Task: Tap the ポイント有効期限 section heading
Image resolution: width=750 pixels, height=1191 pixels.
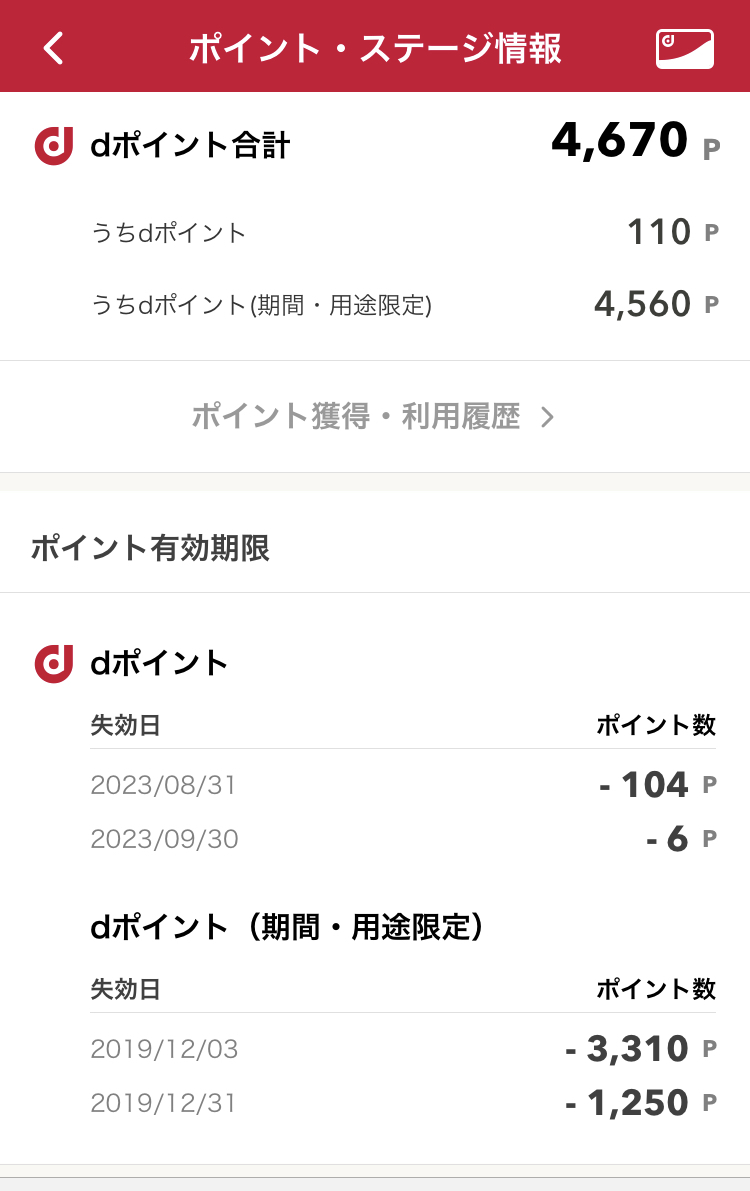Action: 150,548
